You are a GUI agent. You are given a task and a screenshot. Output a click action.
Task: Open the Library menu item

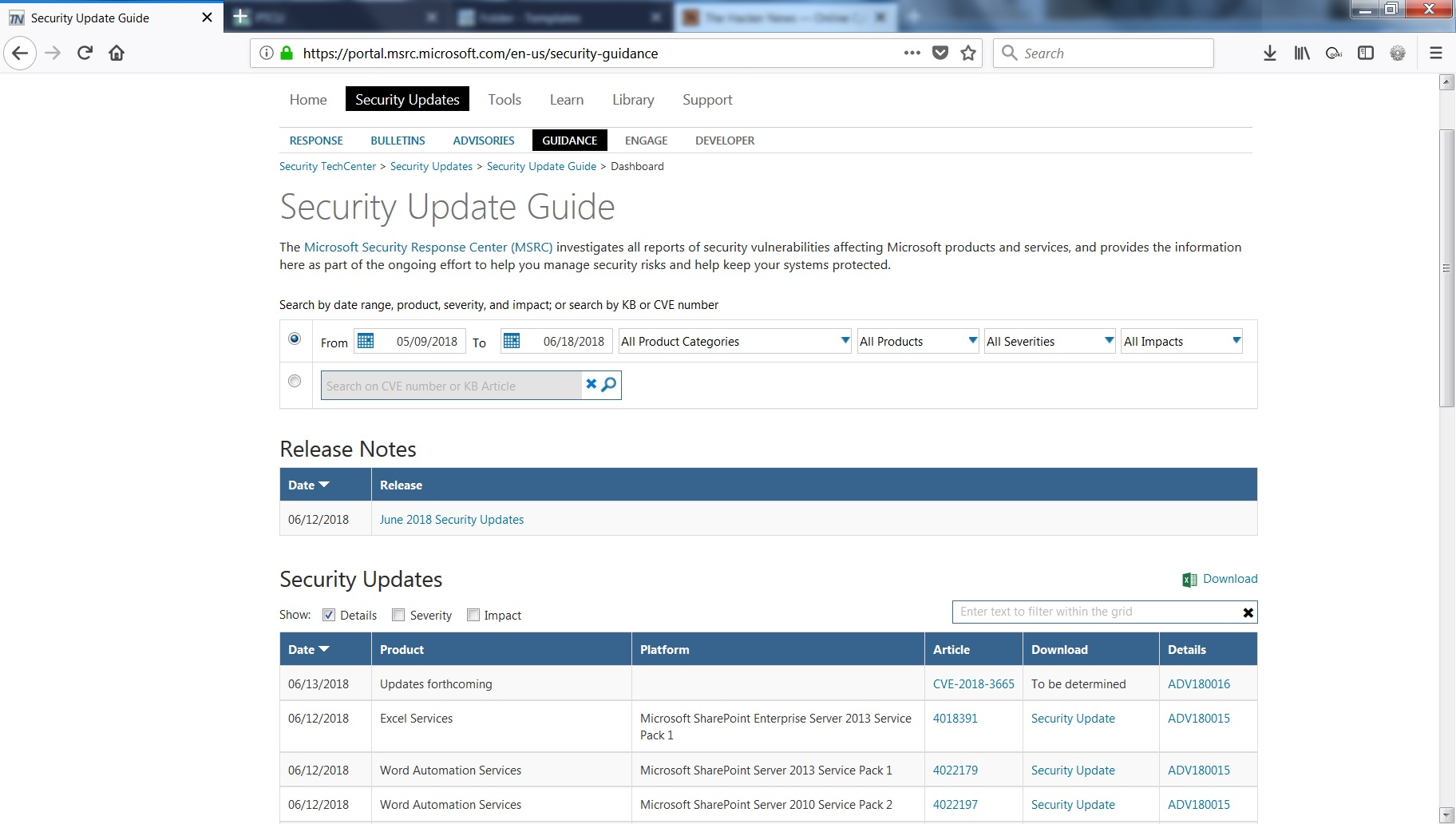633,100
